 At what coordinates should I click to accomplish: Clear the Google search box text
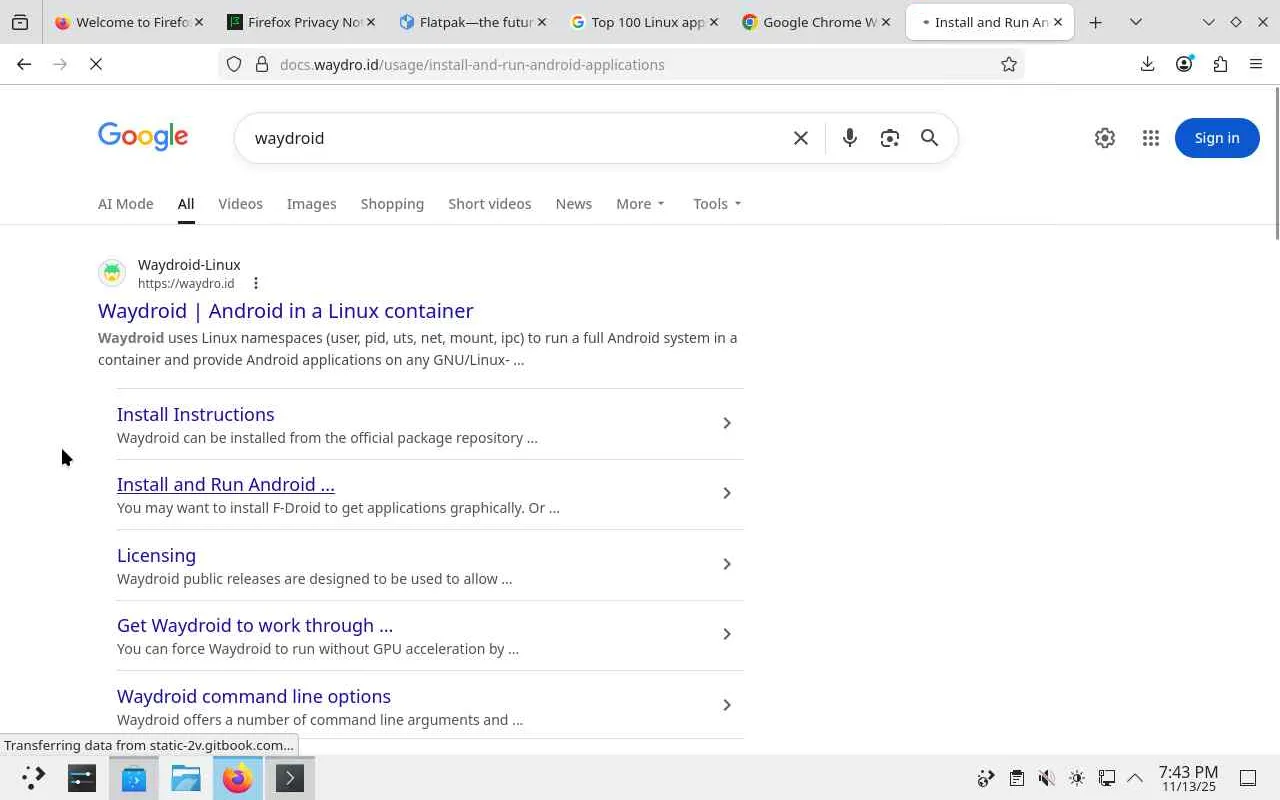(x=801, y=138)
